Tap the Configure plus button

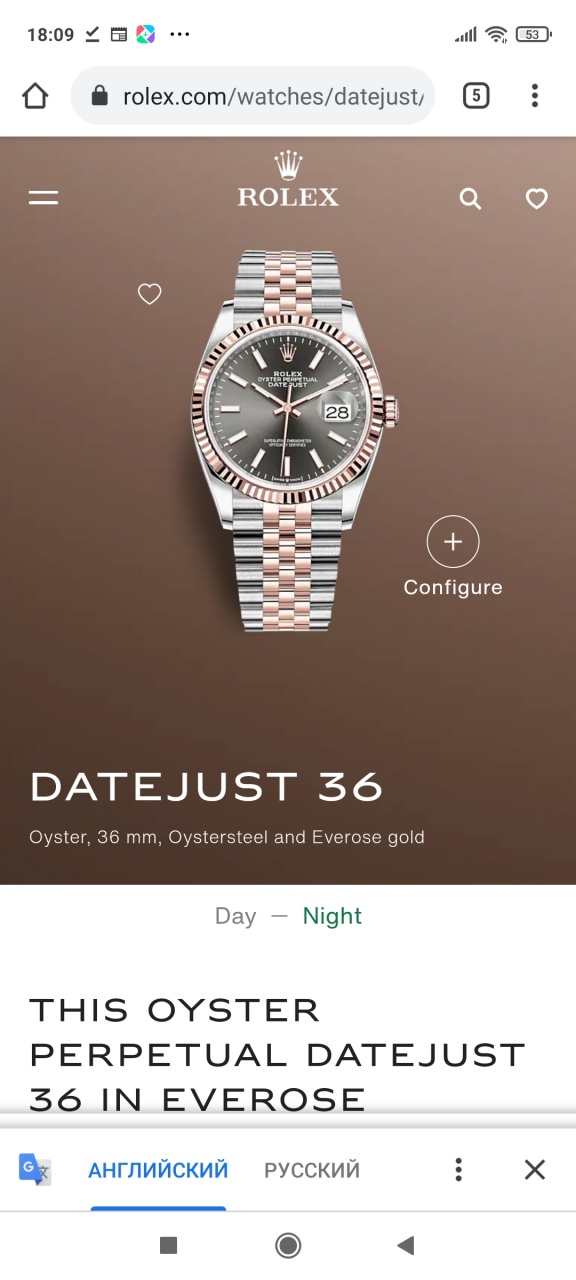pyautogui.click(x=453, y=542)
